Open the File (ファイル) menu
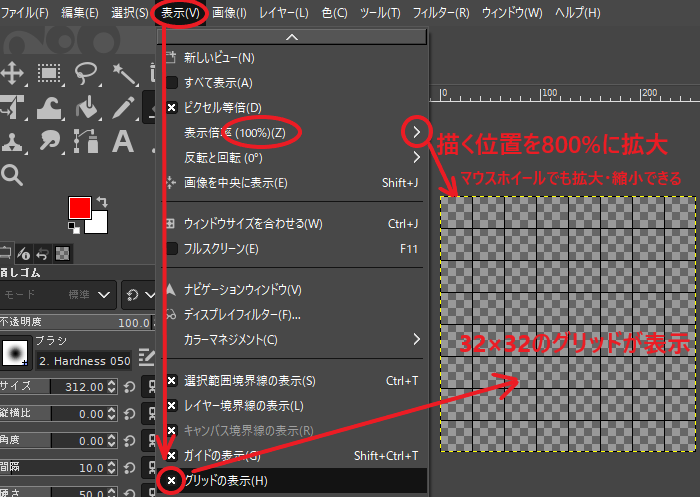The image size is (700, 497). tap(25, 13)
